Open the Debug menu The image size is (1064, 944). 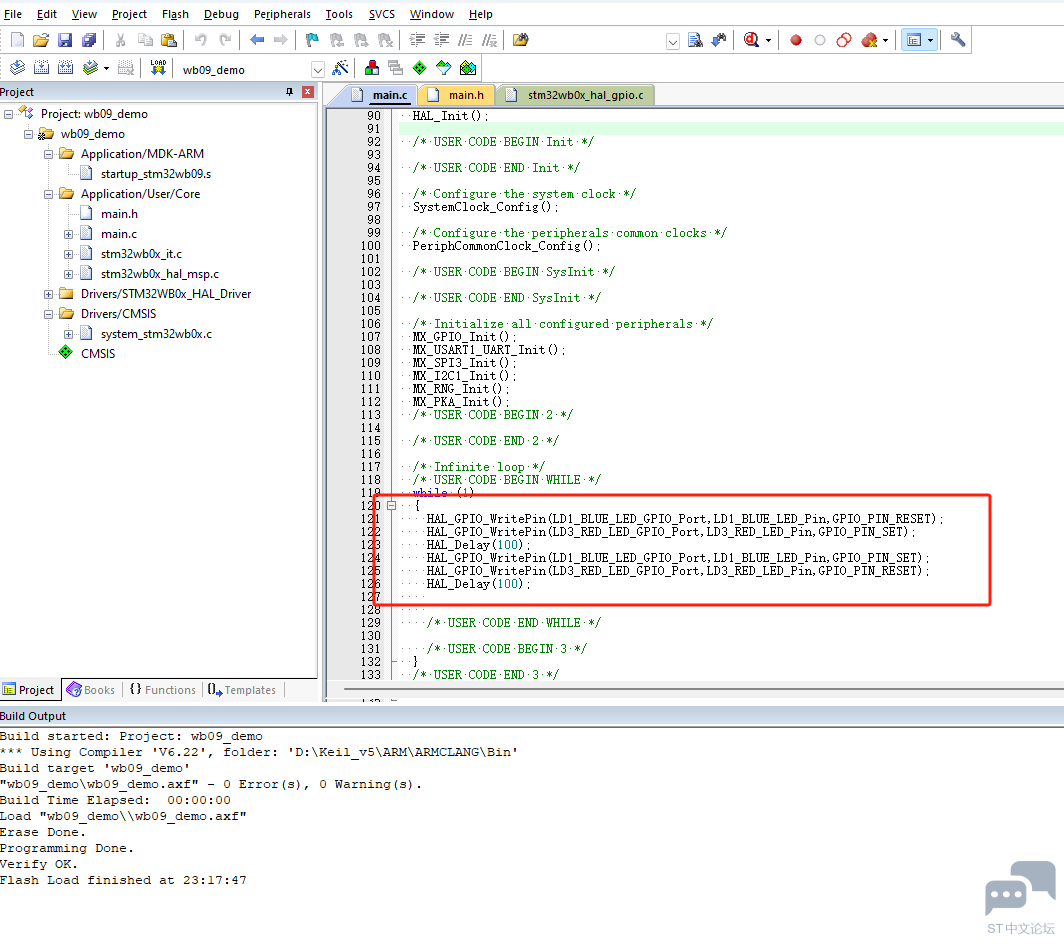tap(221, 14)
